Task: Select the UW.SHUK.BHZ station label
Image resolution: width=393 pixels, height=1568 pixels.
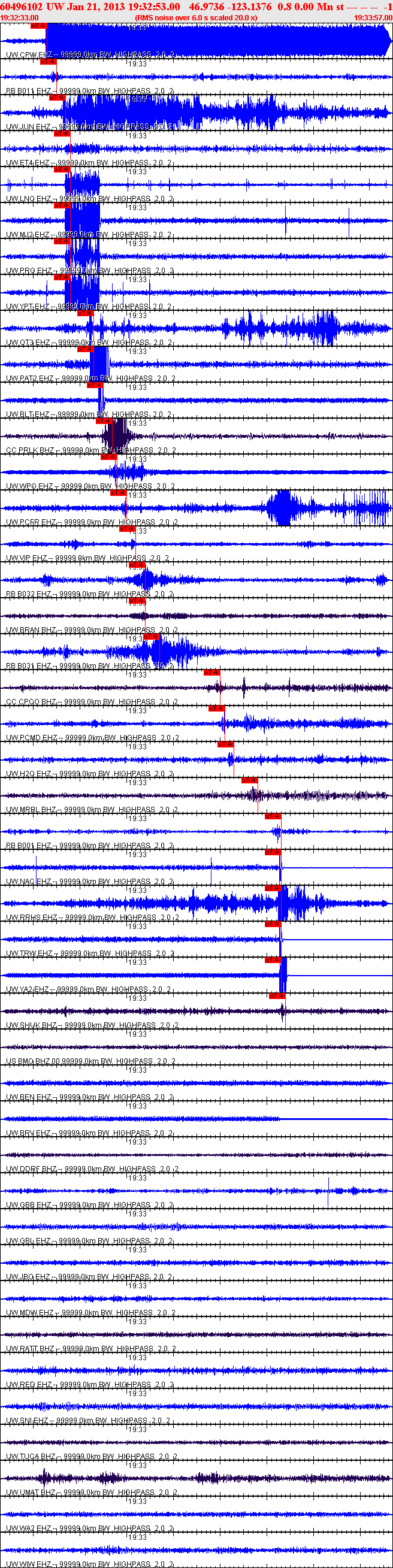Action: point(31,1024)
